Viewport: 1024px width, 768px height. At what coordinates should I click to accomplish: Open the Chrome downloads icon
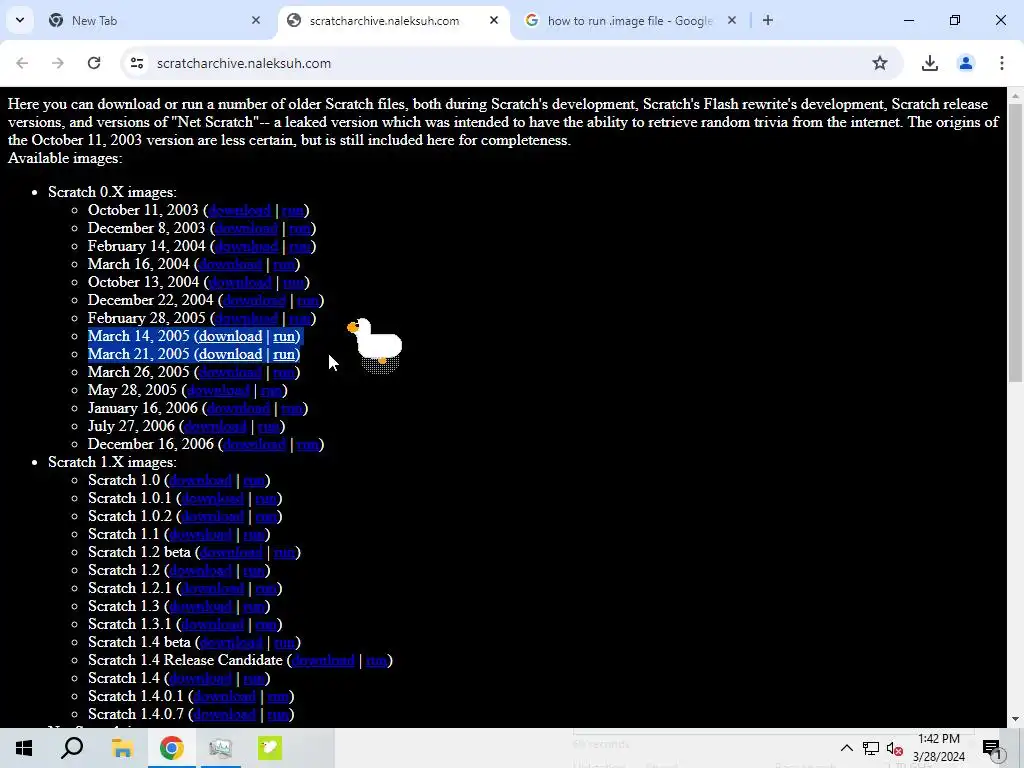pos(929,63)
